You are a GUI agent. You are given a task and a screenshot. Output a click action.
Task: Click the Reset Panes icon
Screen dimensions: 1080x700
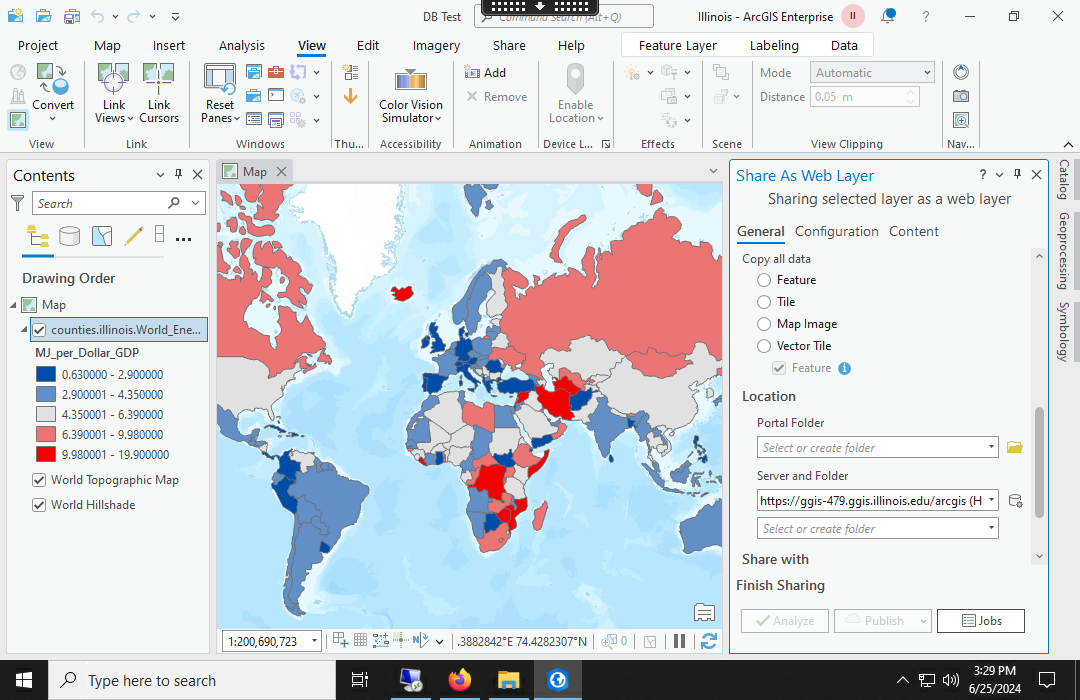pos(220,82)
